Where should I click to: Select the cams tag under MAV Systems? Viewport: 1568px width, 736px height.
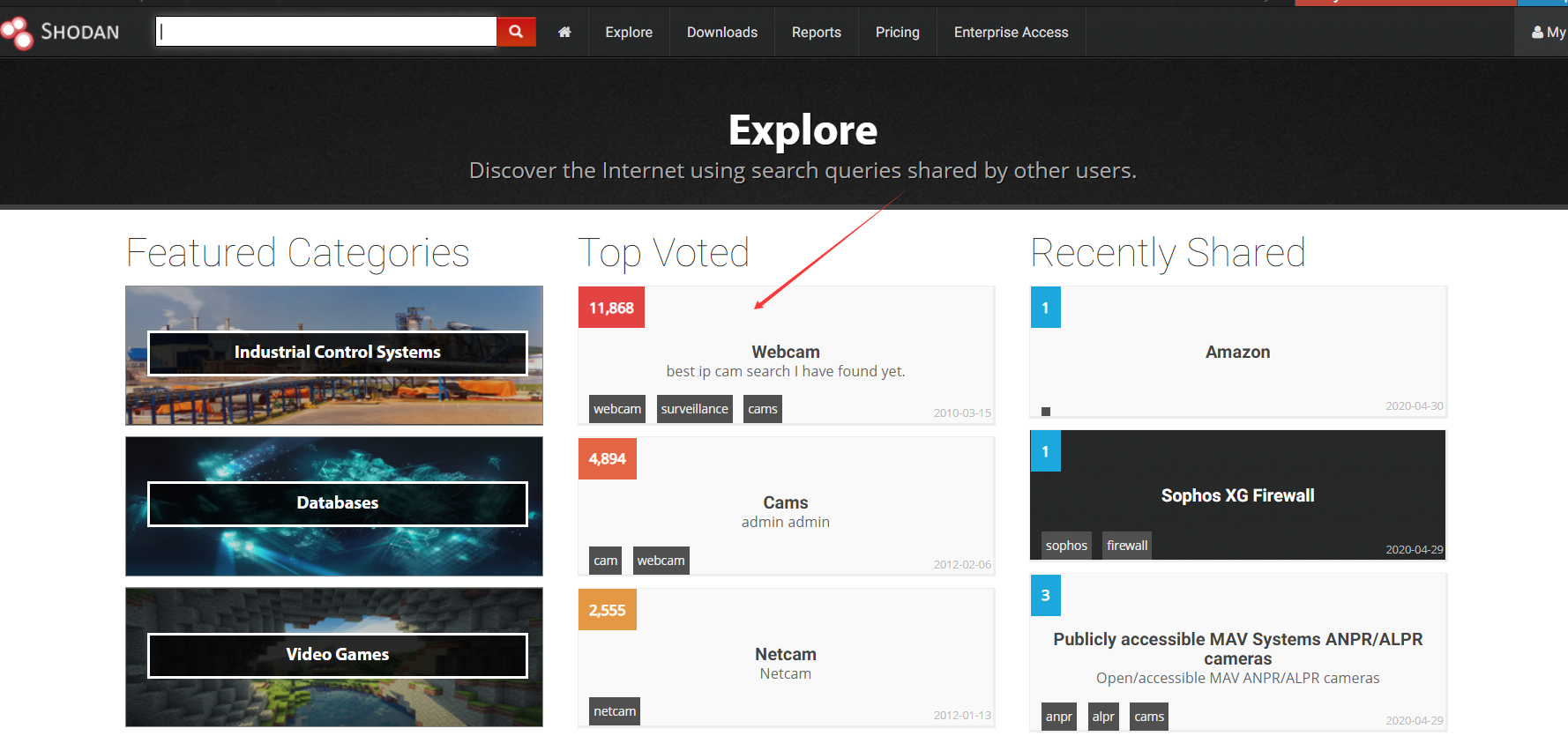1149,717
